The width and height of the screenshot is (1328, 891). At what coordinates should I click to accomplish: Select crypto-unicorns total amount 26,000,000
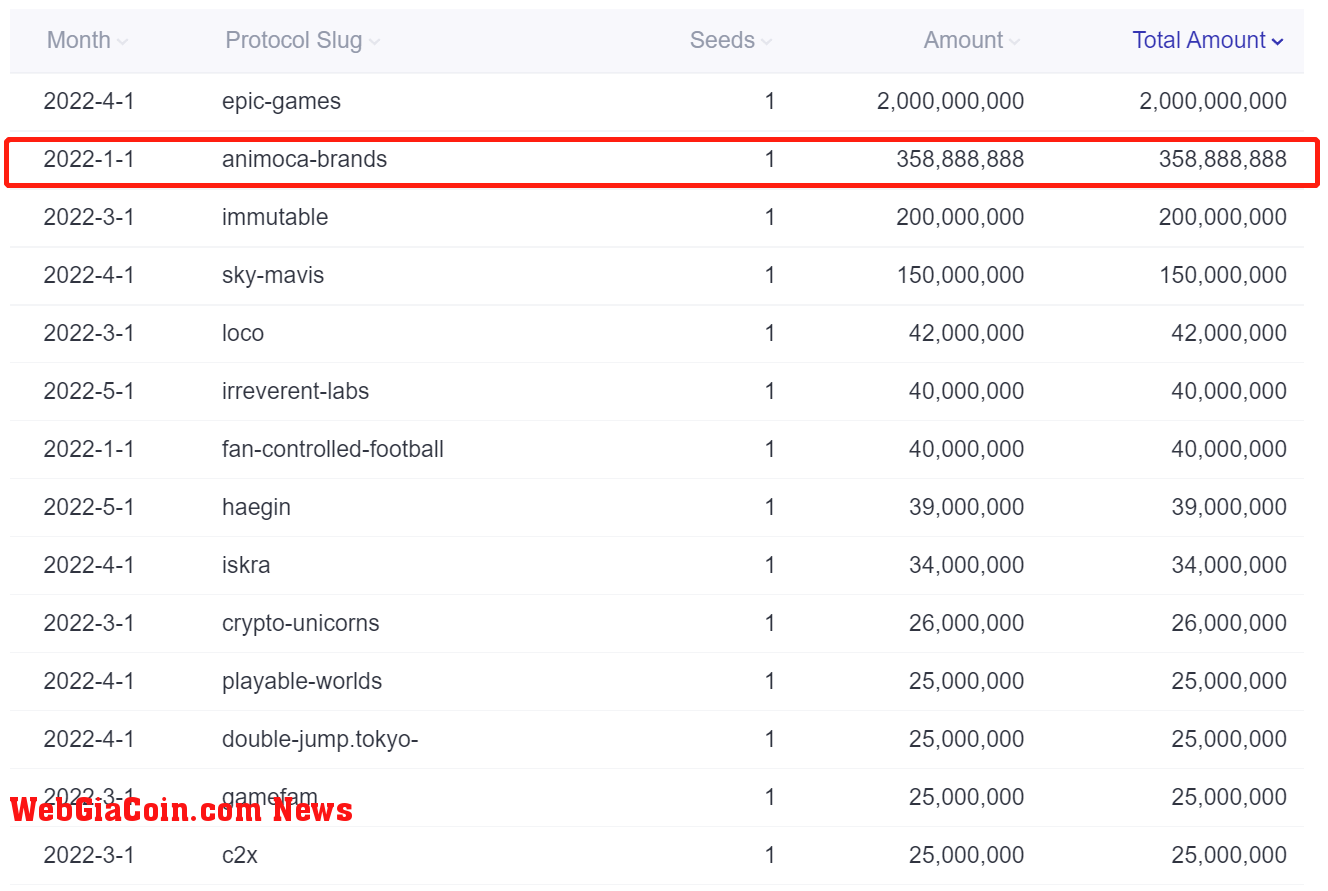click(x=1229, y=623)
